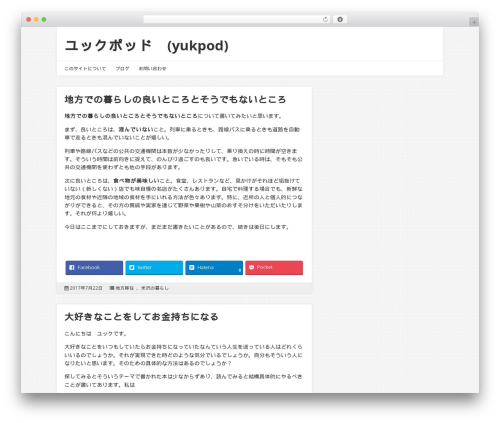This screenshot has width=500, height=423.
Task: Share post via Facebook button
Action: 94,268
